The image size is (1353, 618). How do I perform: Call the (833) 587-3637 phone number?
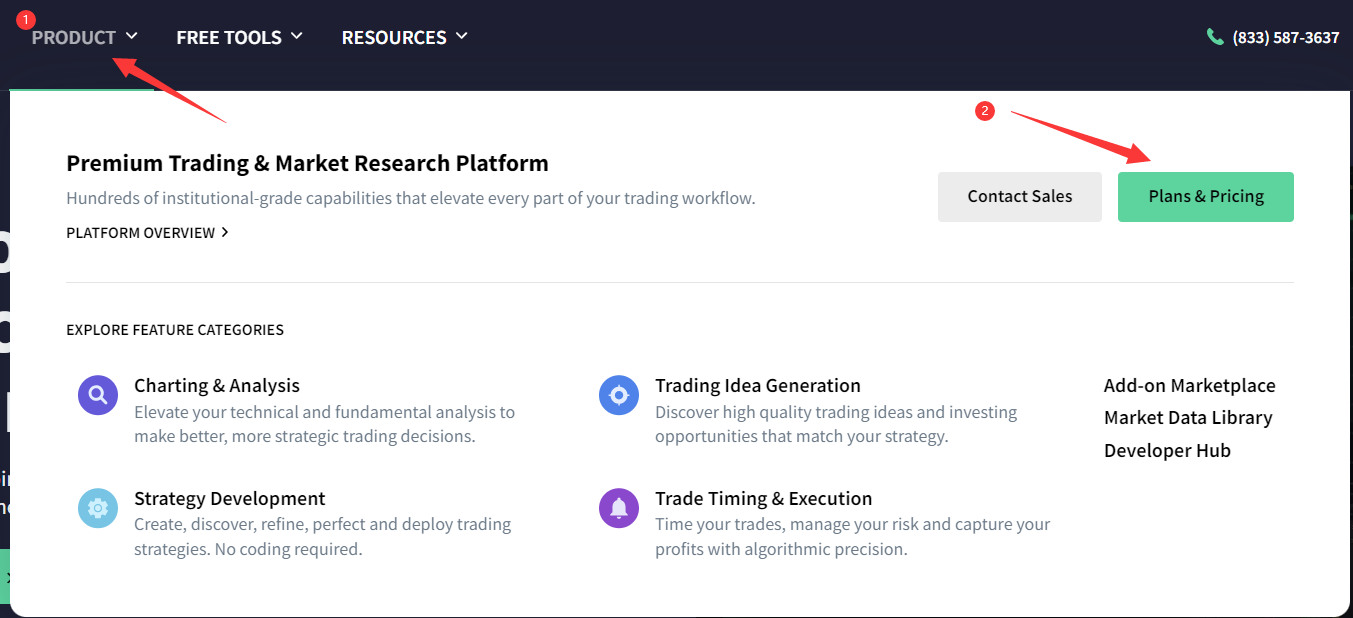(x=1285, y=37)
